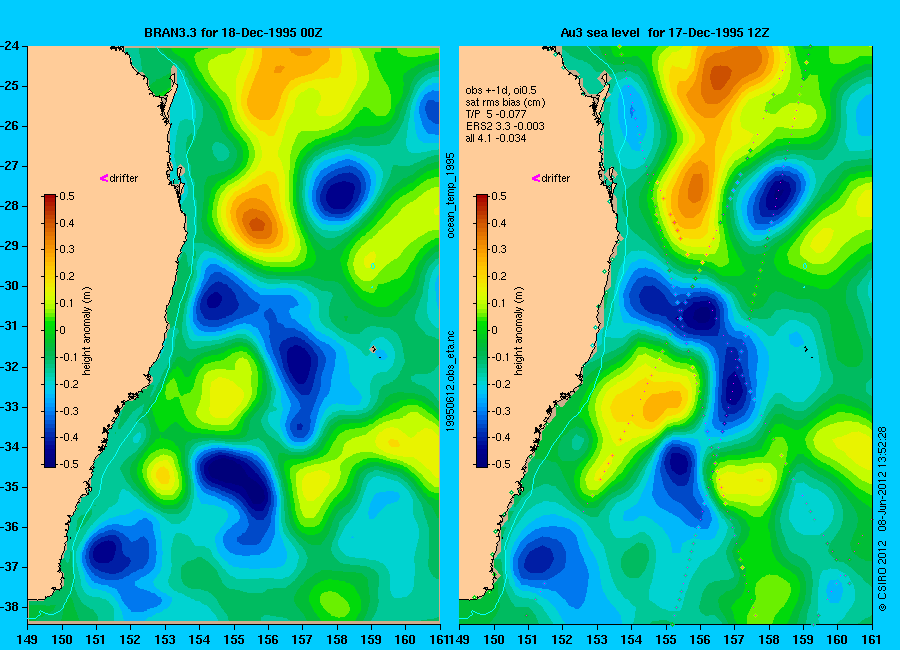Screen dimensions: 900x650
Task: Click the 'sat rms bias (cm)' text
Action: point(506,102)
